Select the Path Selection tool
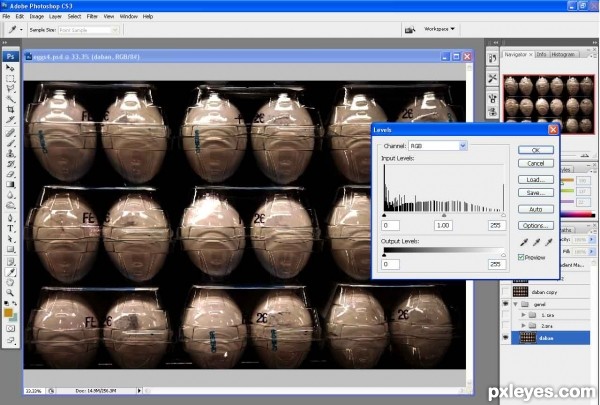600x405 pixels. 10,239
